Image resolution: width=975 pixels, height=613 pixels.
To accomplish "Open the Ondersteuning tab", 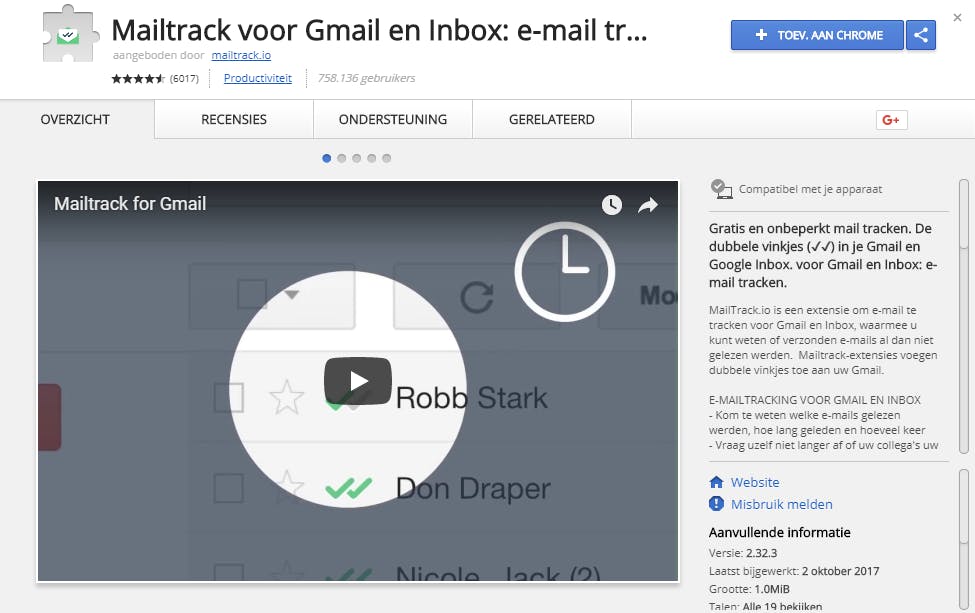I will [x=393, y=119].
